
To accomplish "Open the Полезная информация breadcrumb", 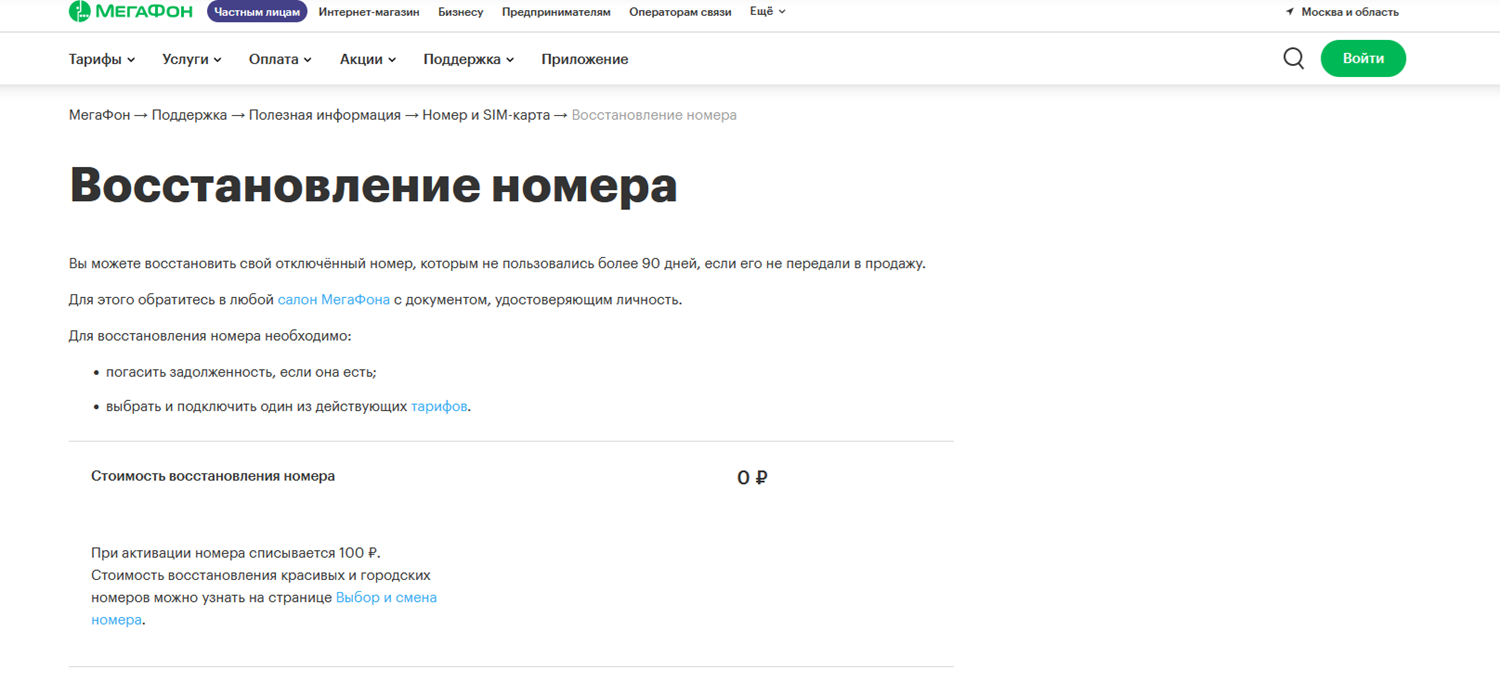I will (x=325, y=115).
